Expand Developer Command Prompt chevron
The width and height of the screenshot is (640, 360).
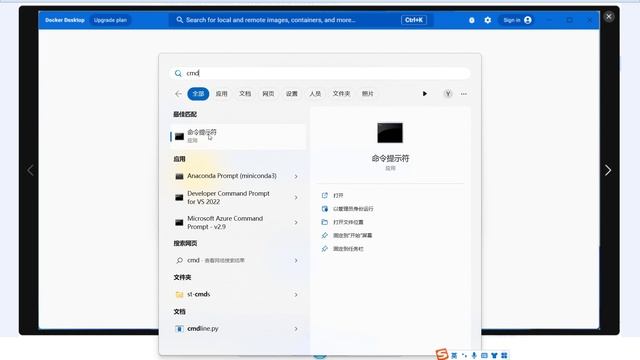pyautogui.click(x=296, y=198)
